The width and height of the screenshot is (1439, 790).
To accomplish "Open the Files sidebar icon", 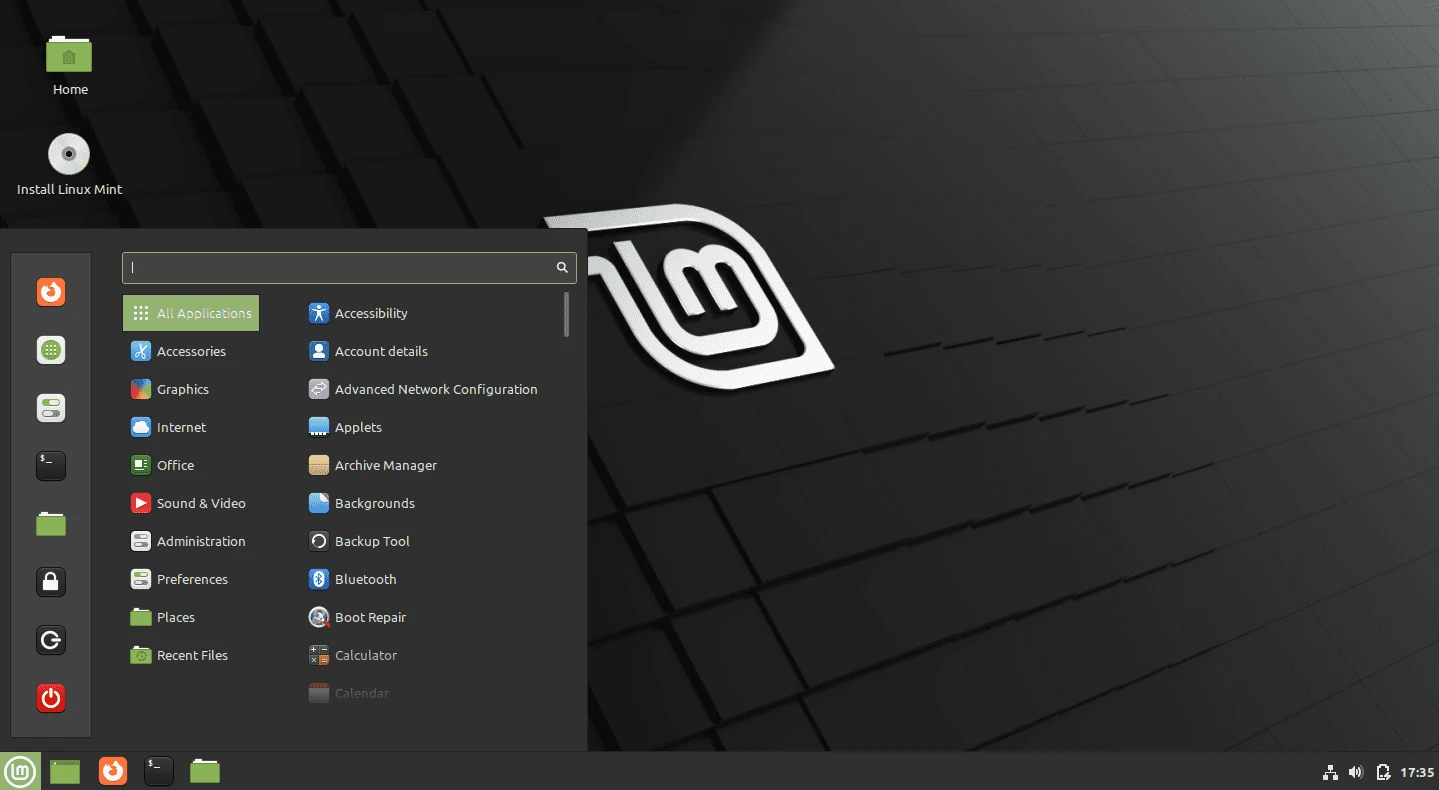I will pos(50,523).
